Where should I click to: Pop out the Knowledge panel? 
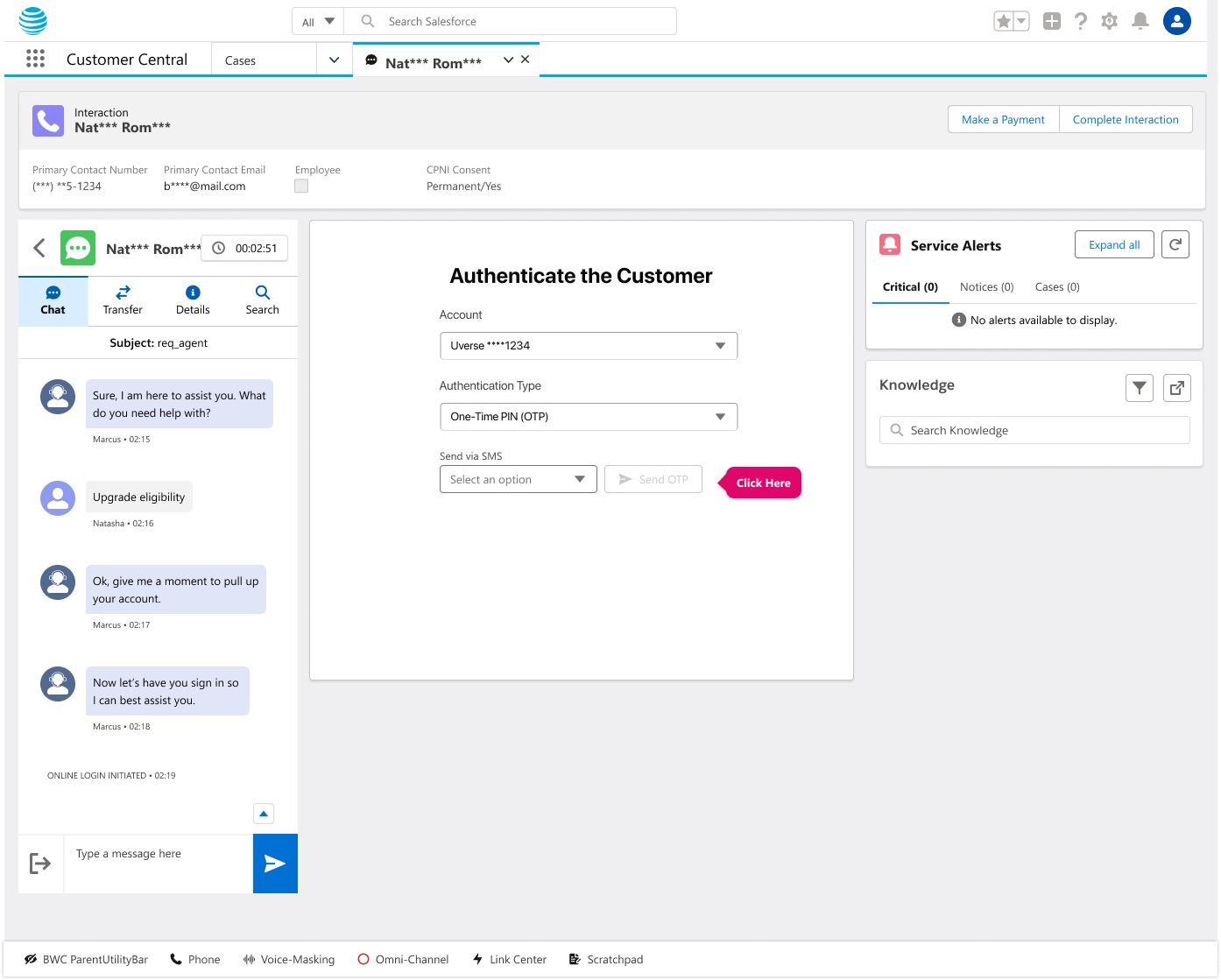point(1177,387)
